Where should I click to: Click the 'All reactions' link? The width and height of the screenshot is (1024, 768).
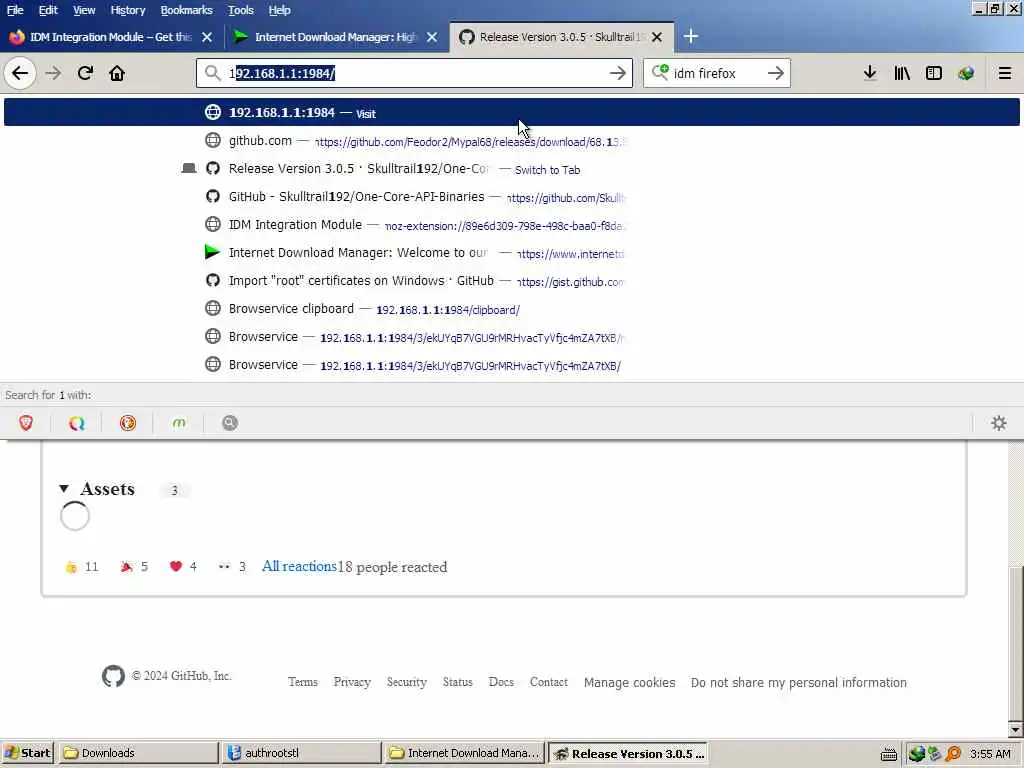point(299,566)
